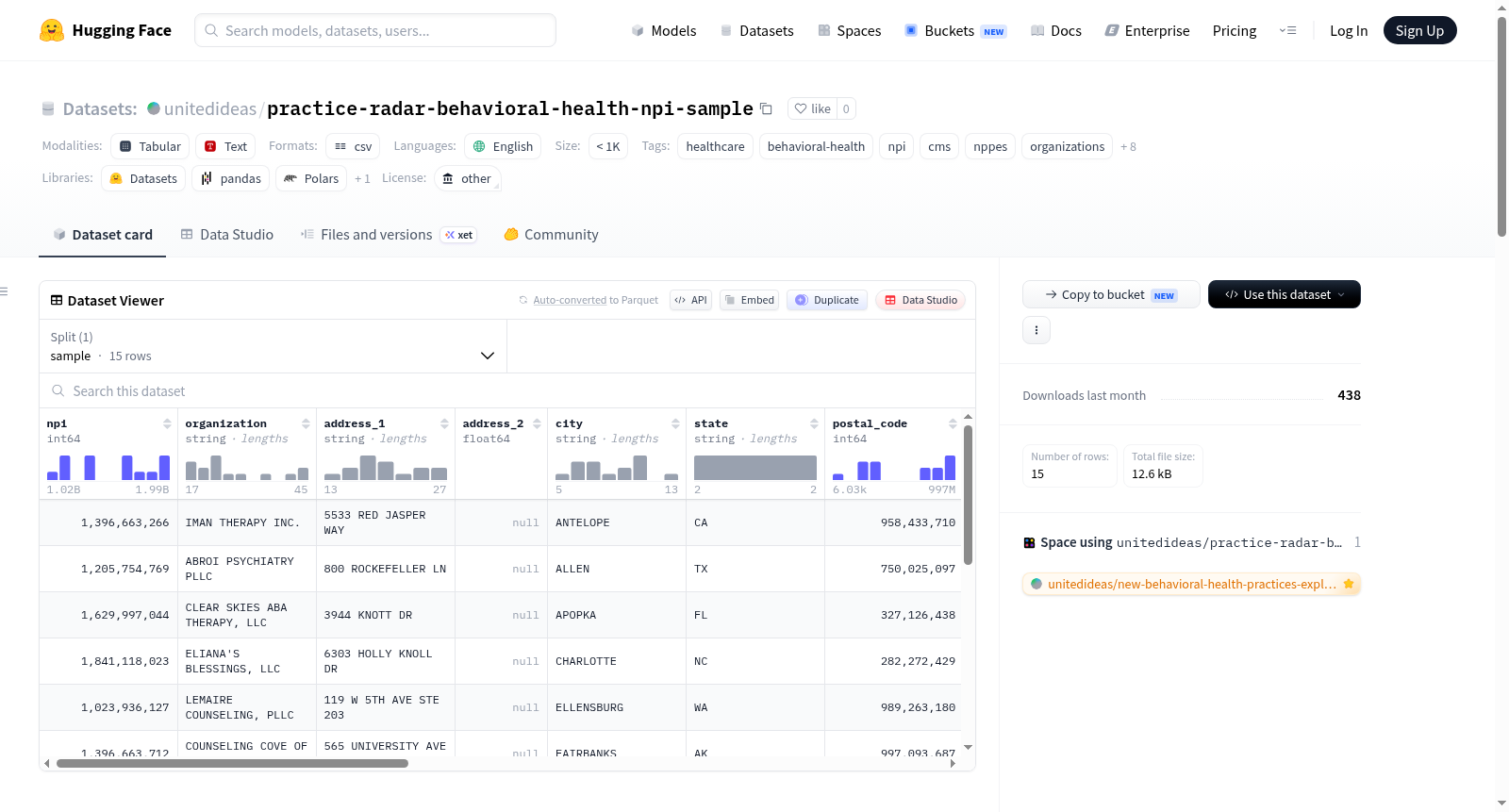Sort by the address_2 column arrows

click(x=537, y=423)
